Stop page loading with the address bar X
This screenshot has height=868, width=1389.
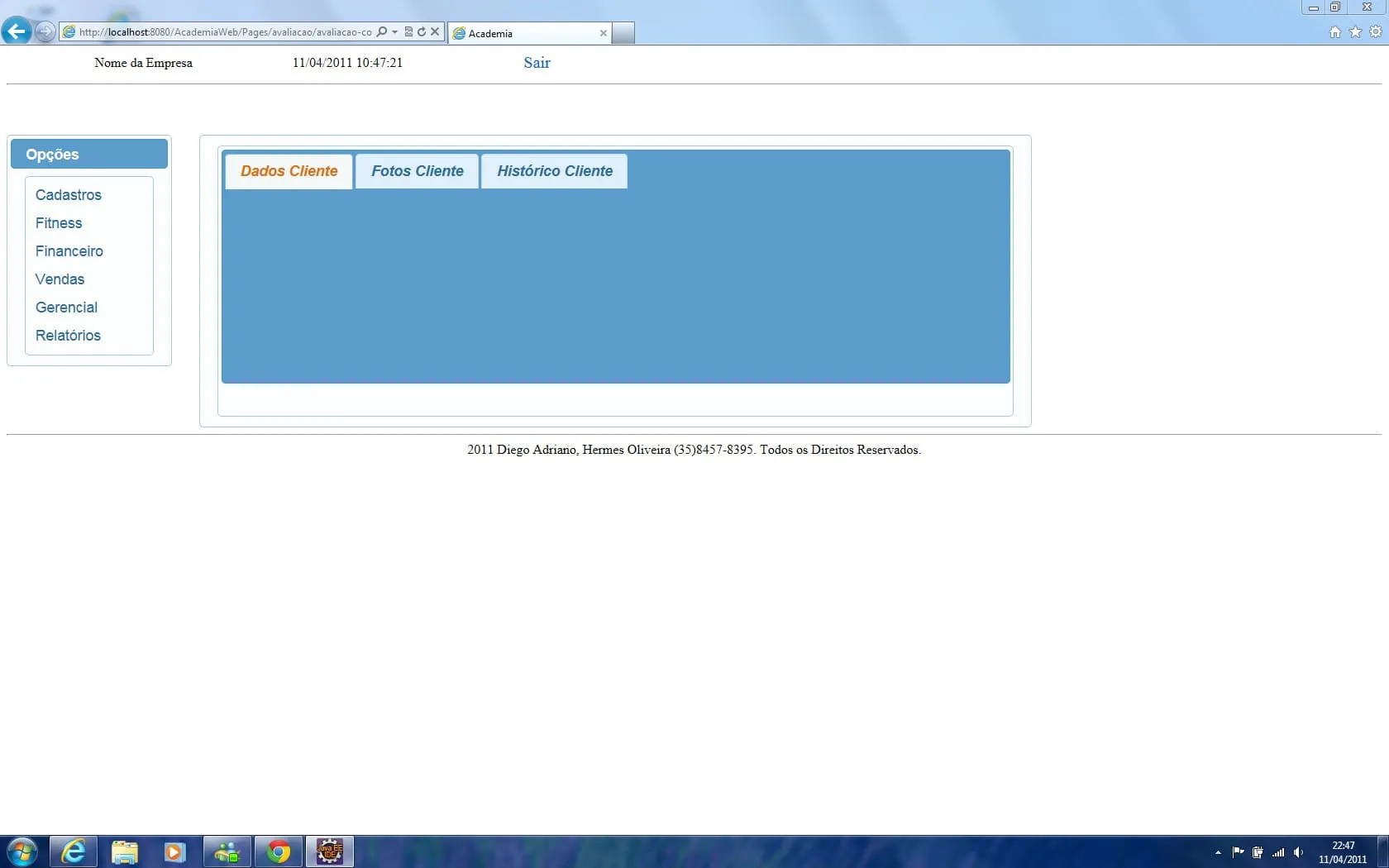point(435,32)
